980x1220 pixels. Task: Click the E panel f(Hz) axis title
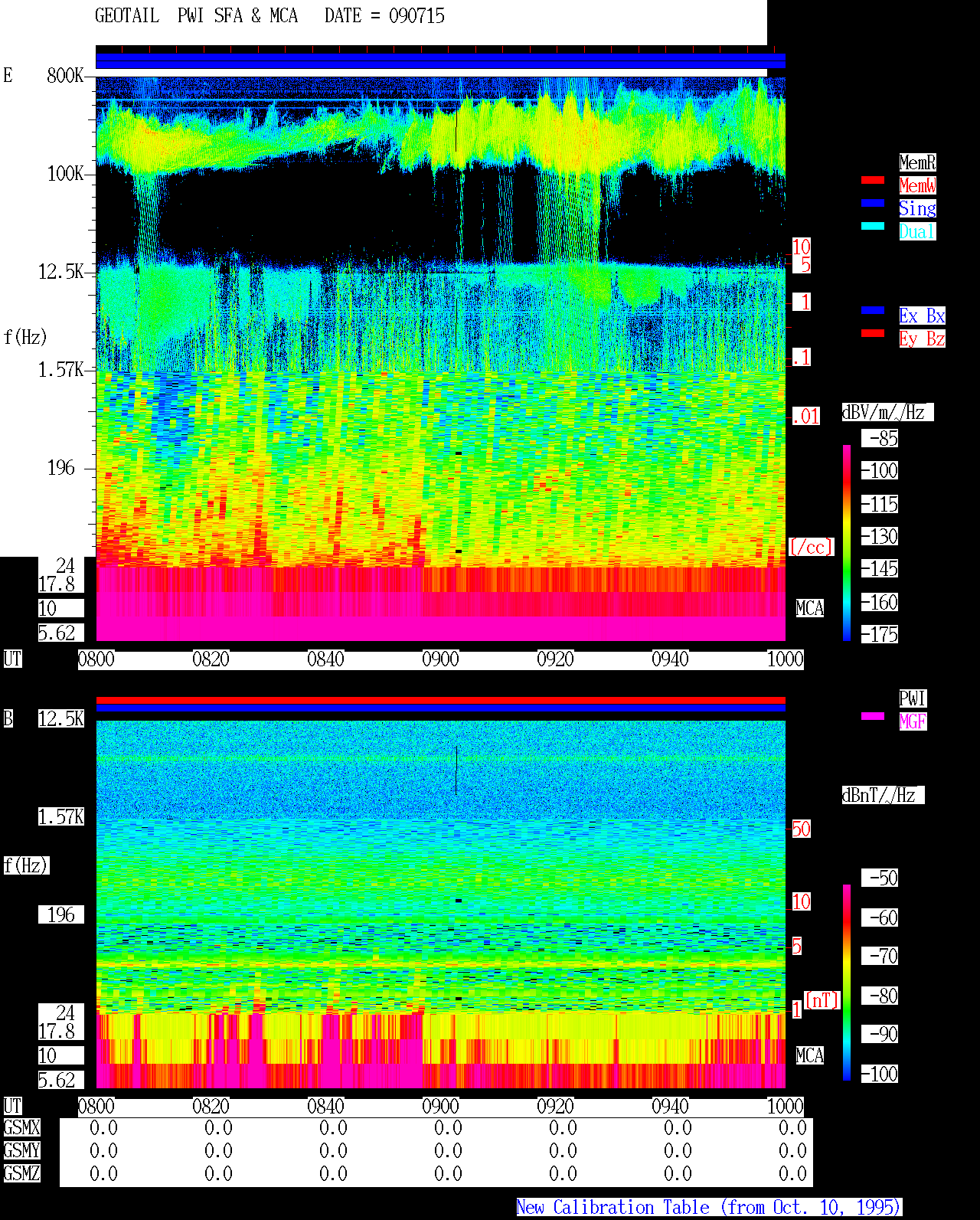[x=25, y=337]
